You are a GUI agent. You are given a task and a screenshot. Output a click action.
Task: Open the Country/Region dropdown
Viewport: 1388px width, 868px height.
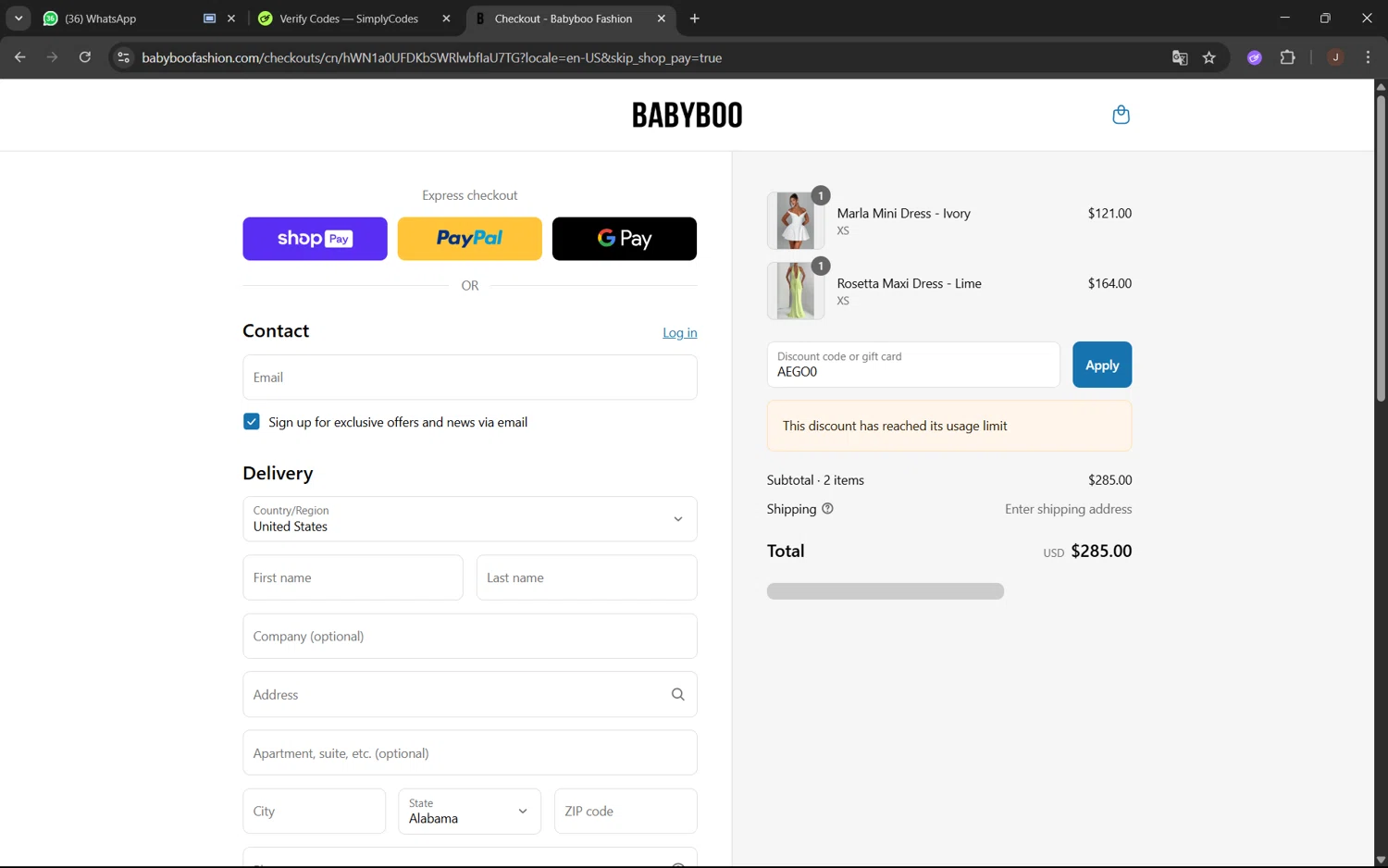pos(470,519)
